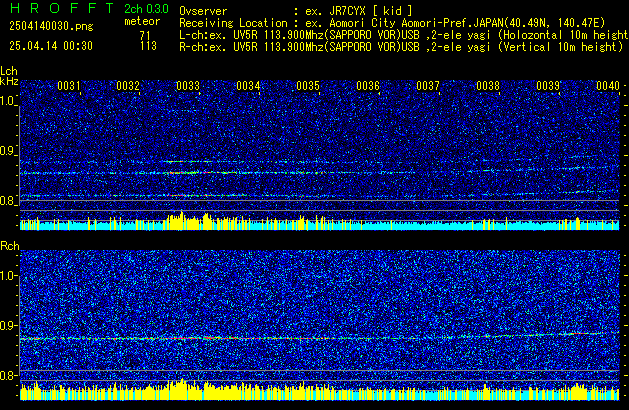
Task: Go to the 0038 time marker
Action: click(488, 86)
